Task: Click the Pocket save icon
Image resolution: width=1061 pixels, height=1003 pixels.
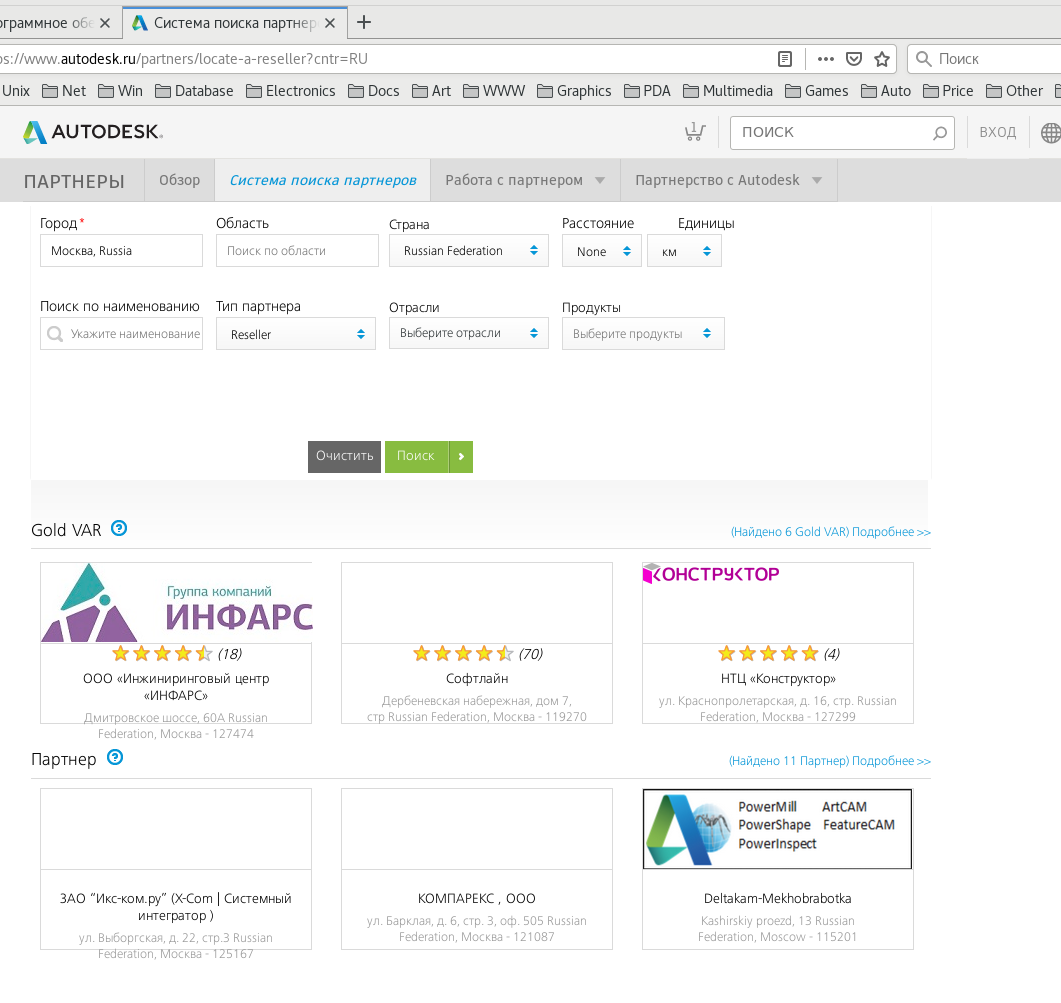Action: (x=854, y=59)
